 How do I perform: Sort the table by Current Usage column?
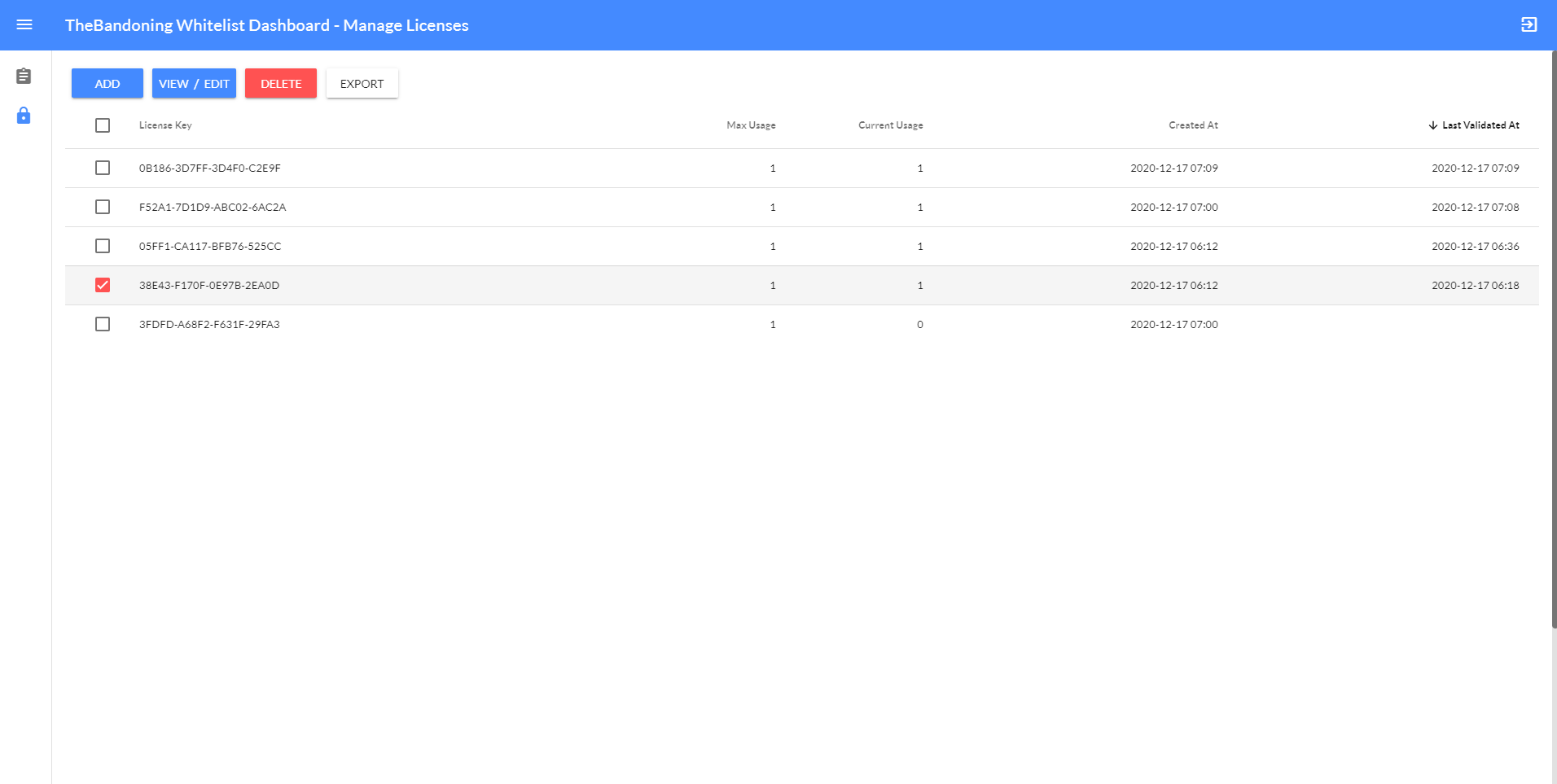pos(890,125)
